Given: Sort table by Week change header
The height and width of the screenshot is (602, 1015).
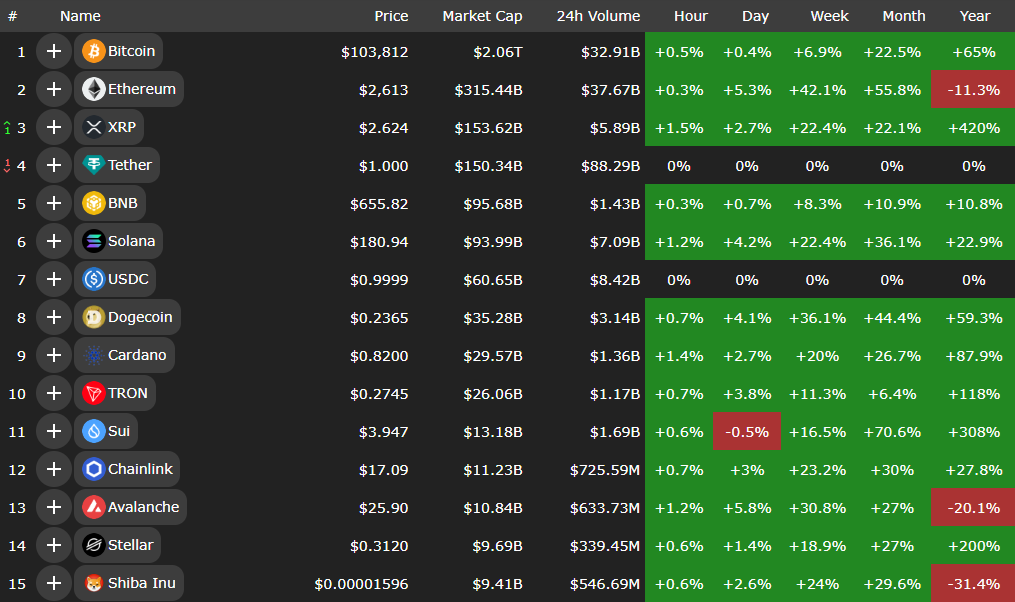Looking at the screenshot, I should 829,16.
